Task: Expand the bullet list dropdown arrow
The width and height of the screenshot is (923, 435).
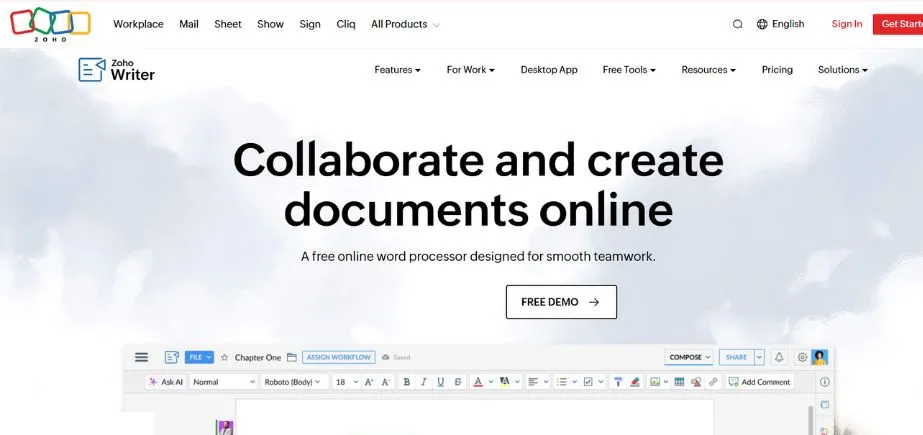Action: click(575, 382)
